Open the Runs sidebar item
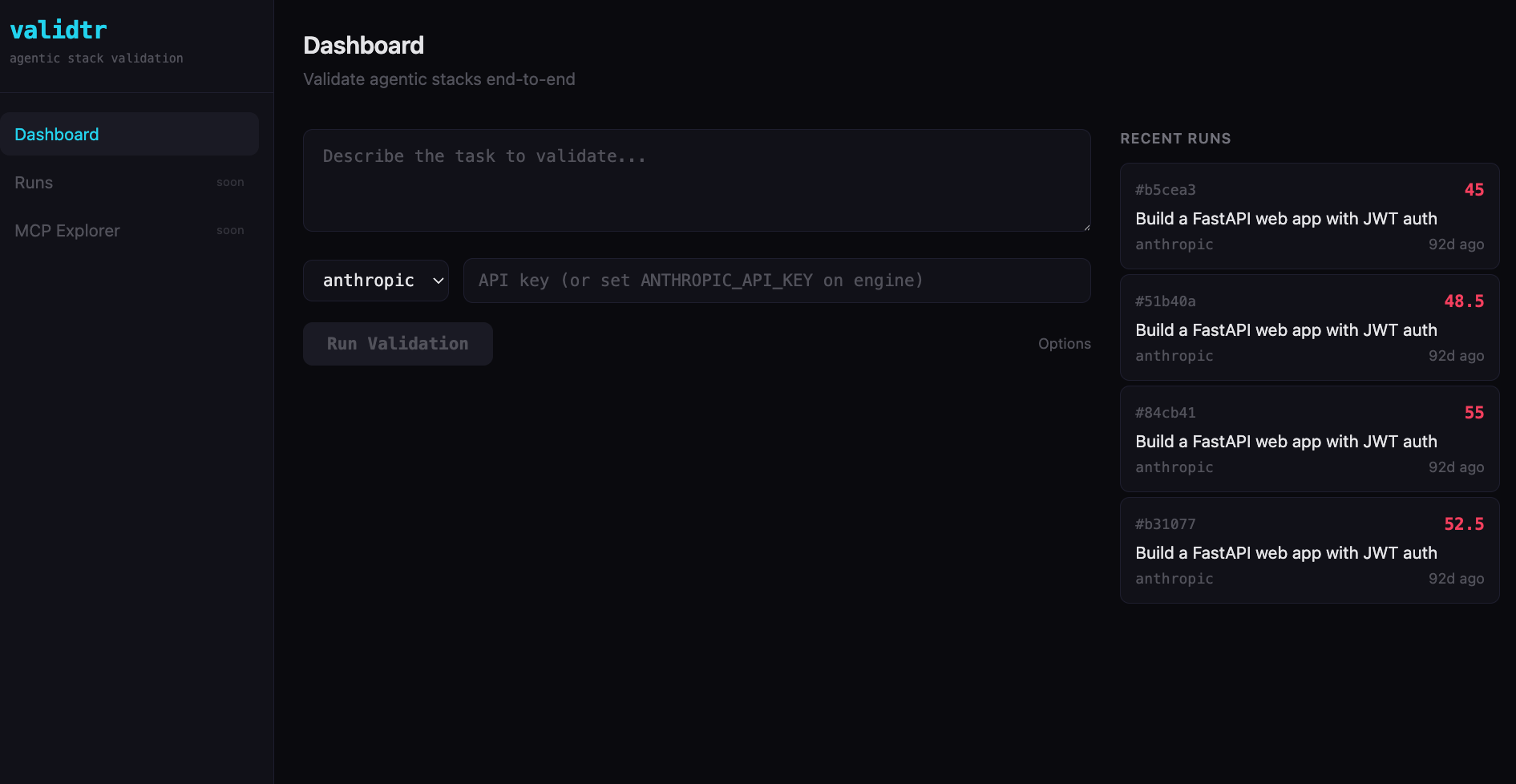The image size is (1516, 784). pos(129,182)
